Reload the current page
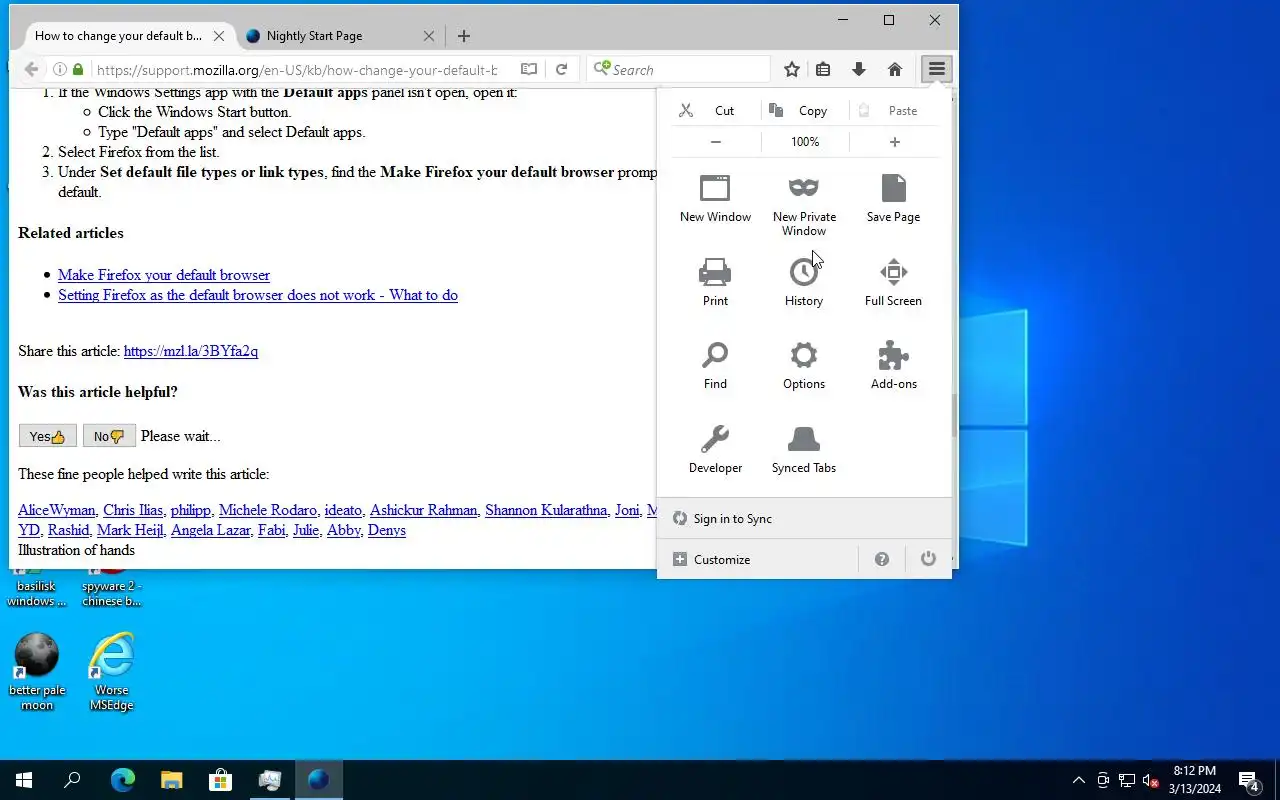Image resolution: width=1280 pixels, height=800 pixels. click(x=562, y=69)
